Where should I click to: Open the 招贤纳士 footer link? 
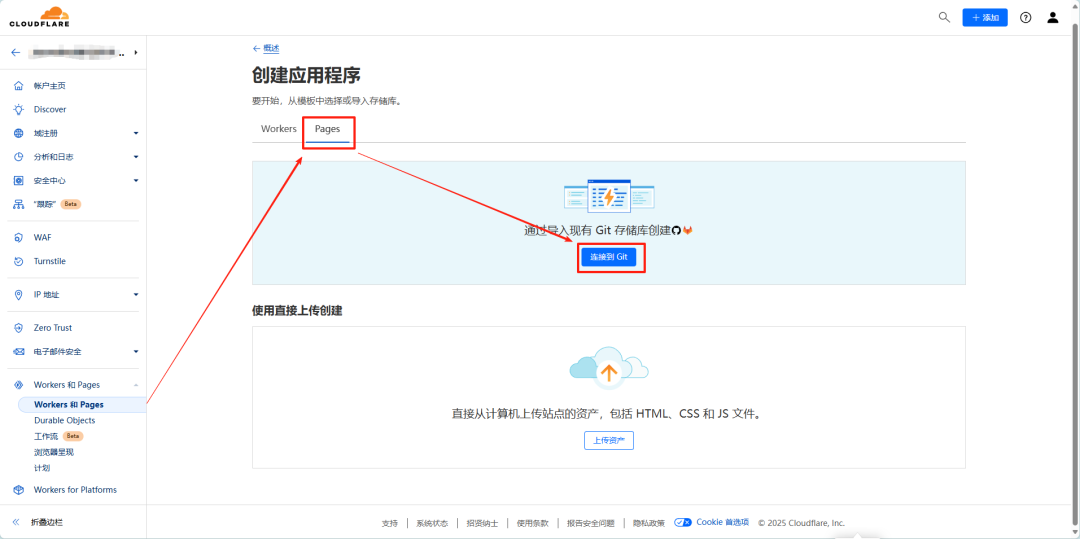click(x=482, y=523)
